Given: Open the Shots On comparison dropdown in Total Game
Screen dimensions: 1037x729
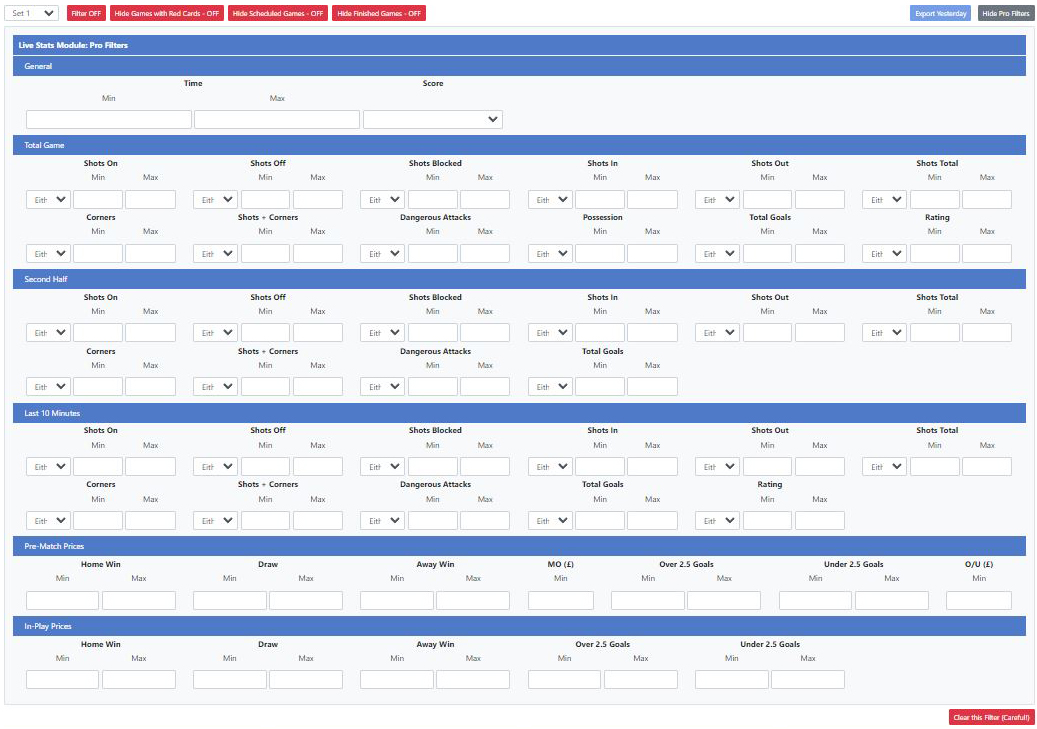Looking at the screenshot, I should (x=47, y=199).
